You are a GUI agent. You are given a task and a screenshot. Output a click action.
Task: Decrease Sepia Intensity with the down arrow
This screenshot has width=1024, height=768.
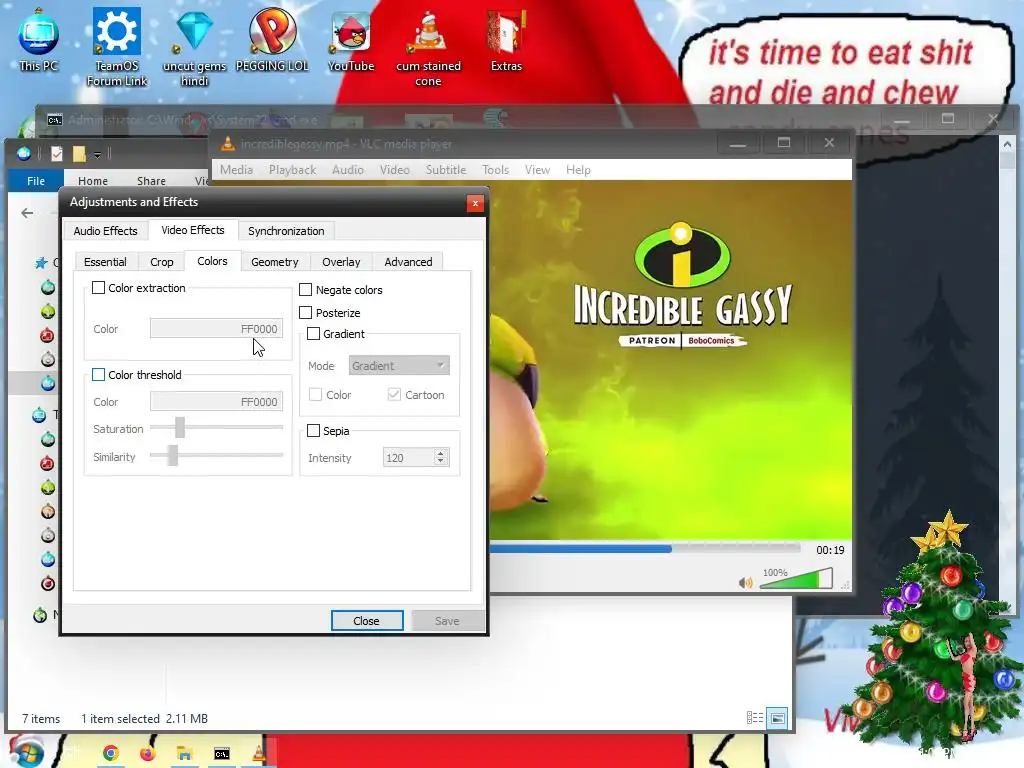[x=441, y=462]
